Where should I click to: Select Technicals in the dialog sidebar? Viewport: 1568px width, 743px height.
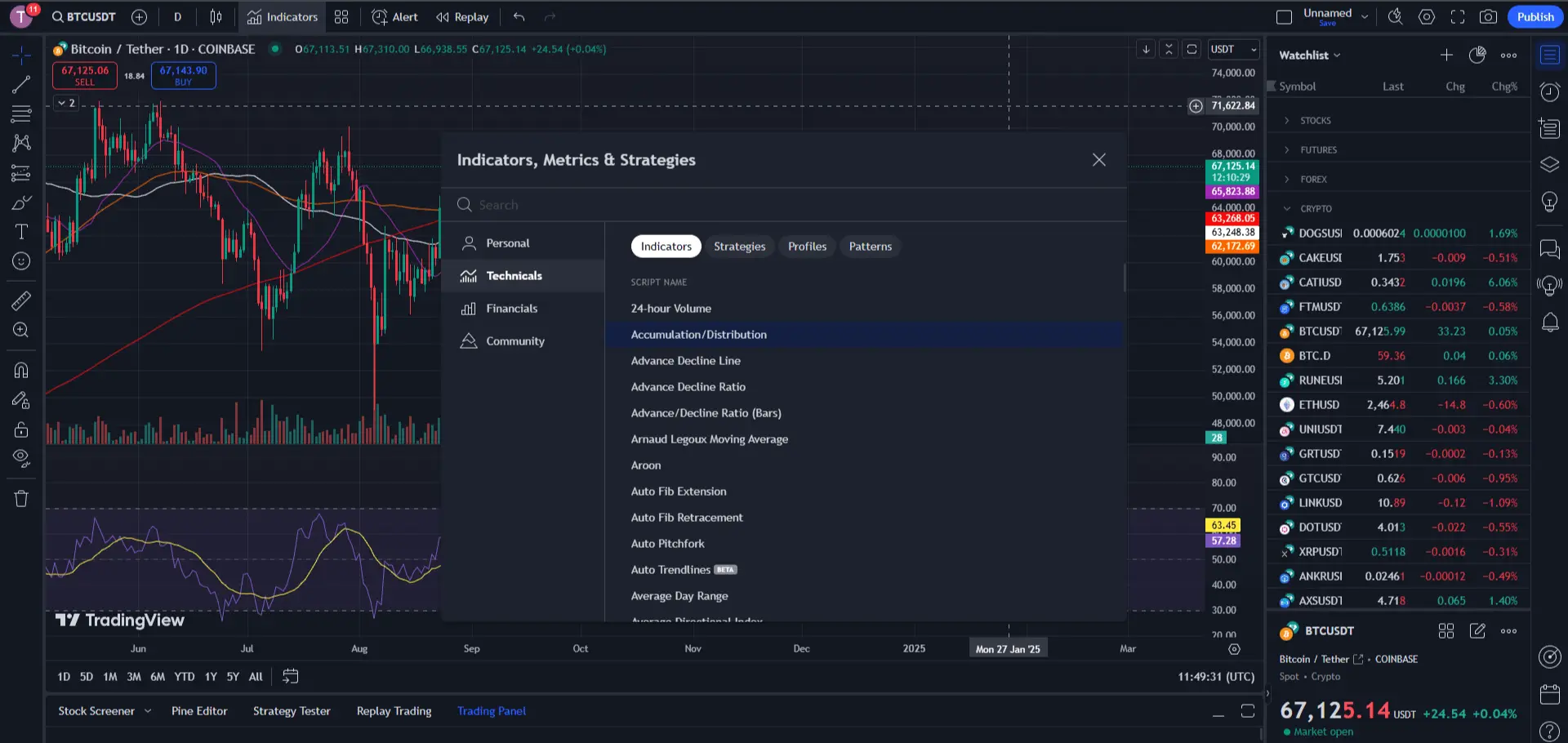click(x=523, y=276)
